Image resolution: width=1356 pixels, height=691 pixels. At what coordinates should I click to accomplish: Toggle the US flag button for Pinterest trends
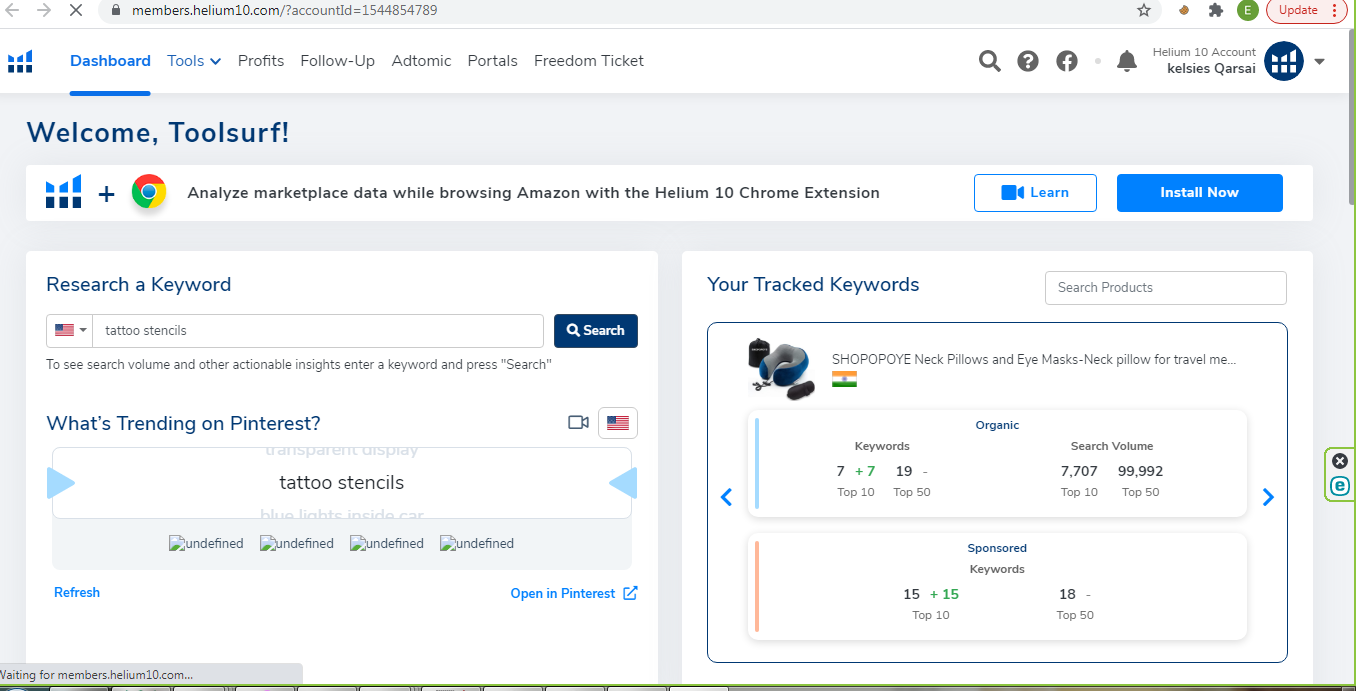click(617, 423)
